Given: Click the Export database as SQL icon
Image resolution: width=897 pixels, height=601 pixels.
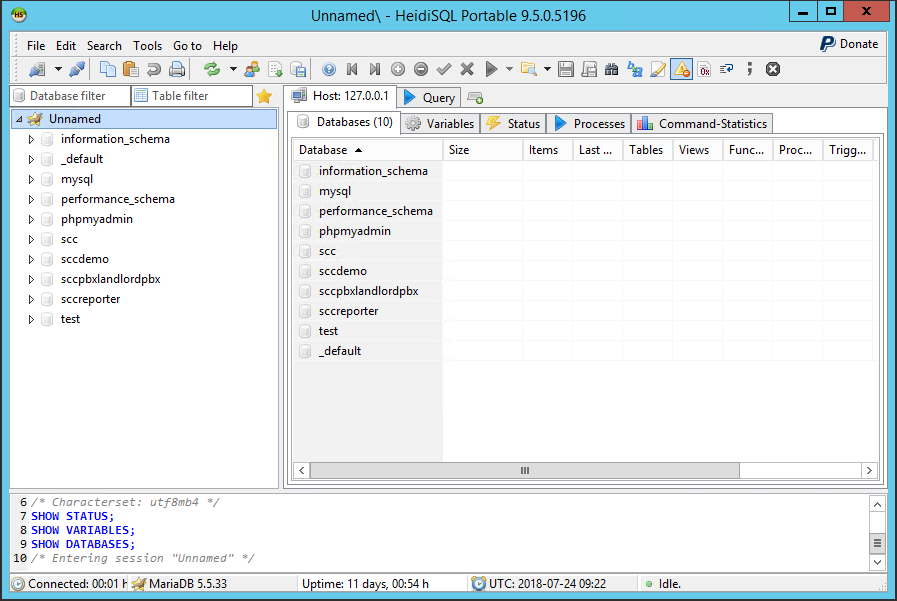Looking at the screenshot, I should point(298,70).
